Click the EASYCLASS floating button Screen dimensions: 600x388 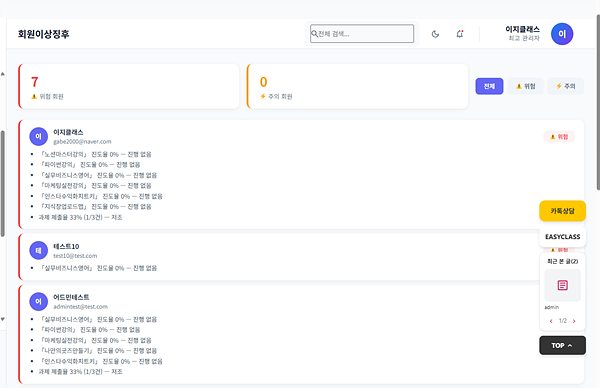coord(562,237)
